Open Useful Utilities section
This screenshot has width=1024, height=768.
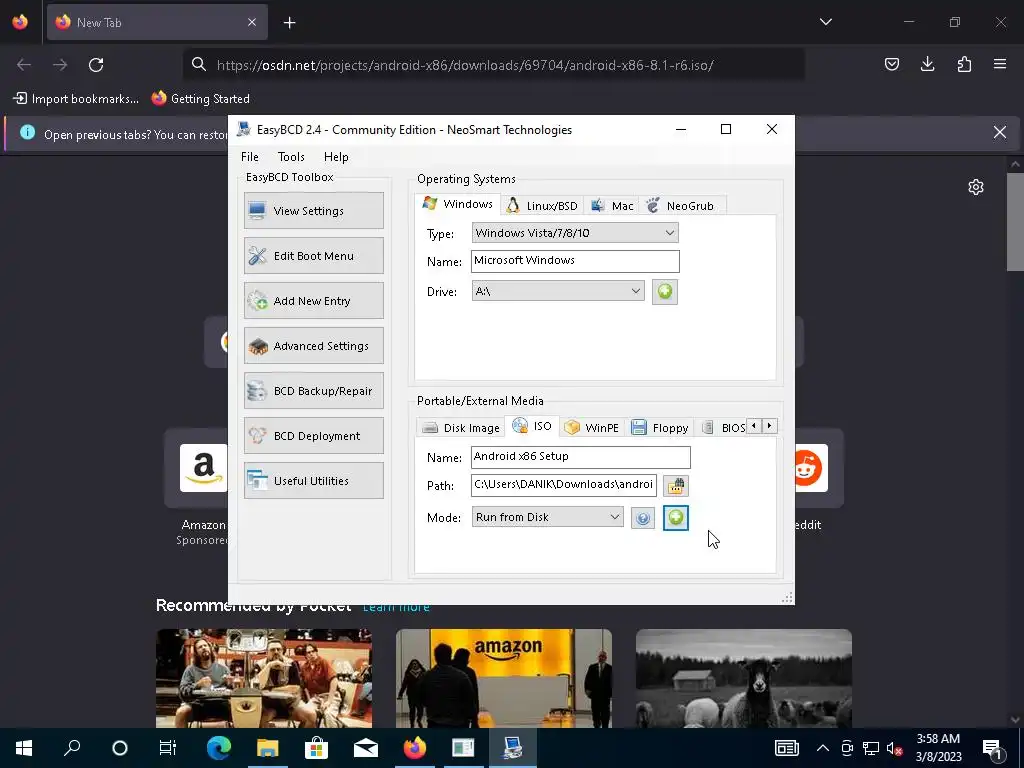coord(313,481)
